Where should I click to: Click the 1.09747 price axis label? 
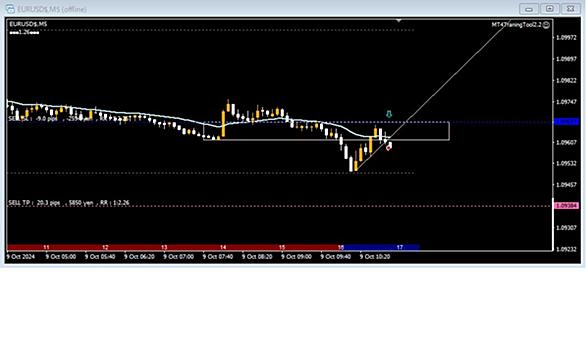[566, 102]
